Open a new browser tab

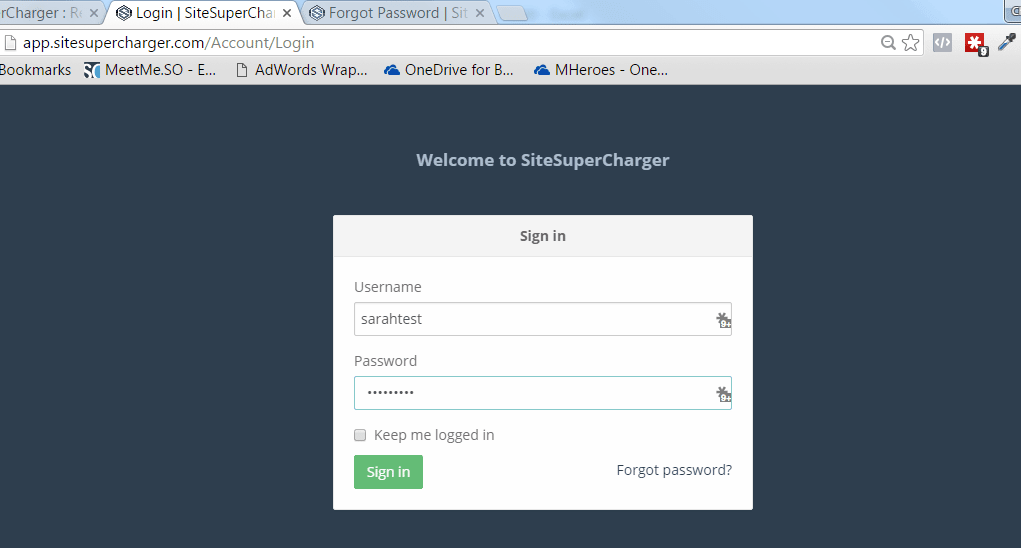(512, 13)
